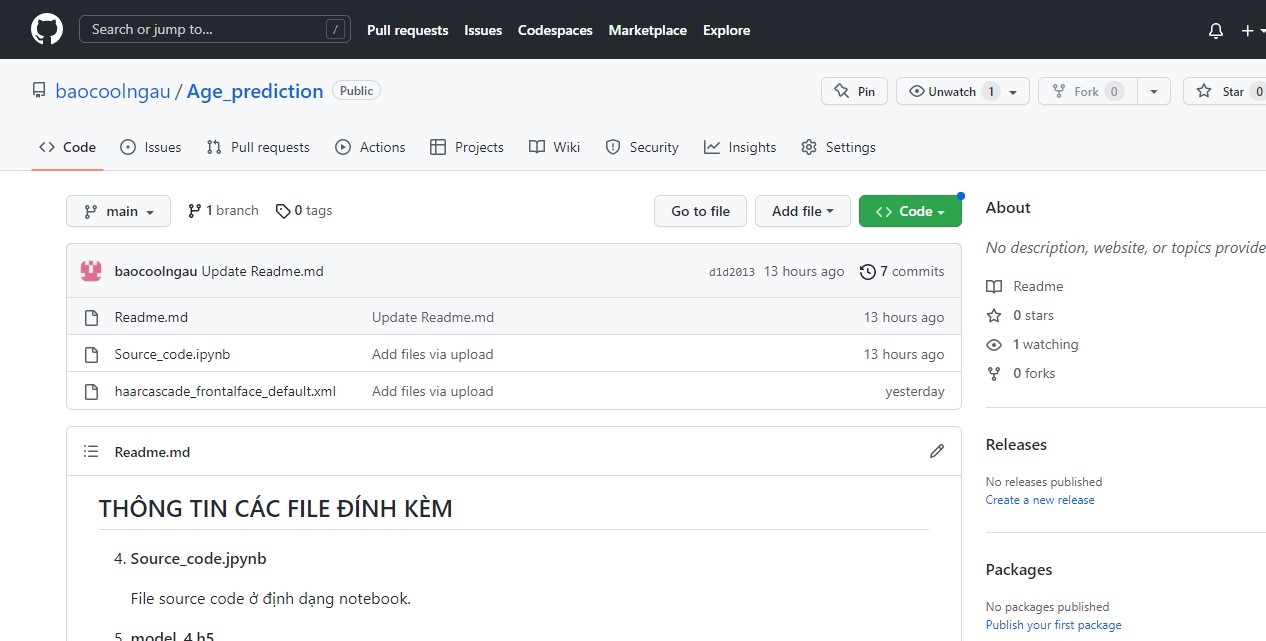Open the Add file dropdown
The image size is (1266, 641).
(803, 211)
